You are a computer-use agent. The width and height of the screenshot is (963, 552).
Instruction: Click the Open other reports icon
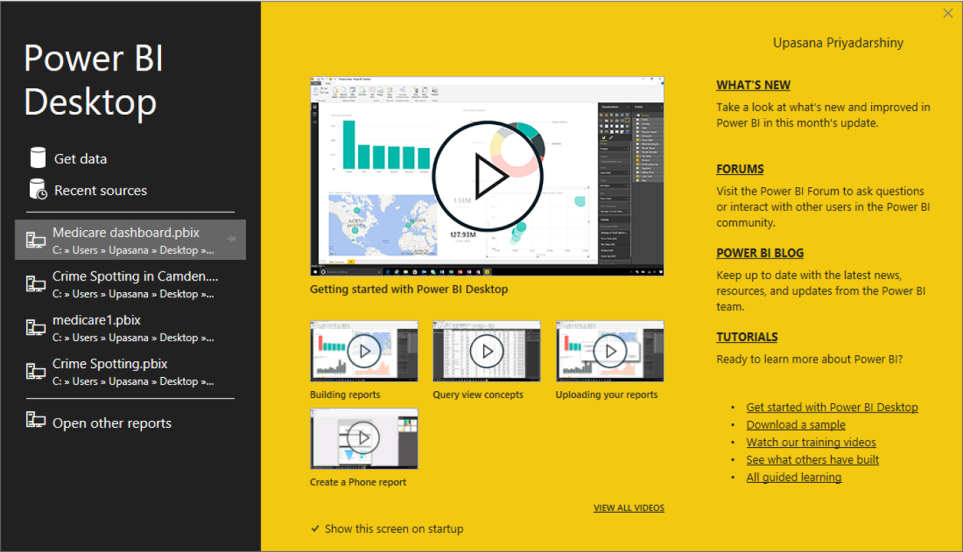pos(36,421)
